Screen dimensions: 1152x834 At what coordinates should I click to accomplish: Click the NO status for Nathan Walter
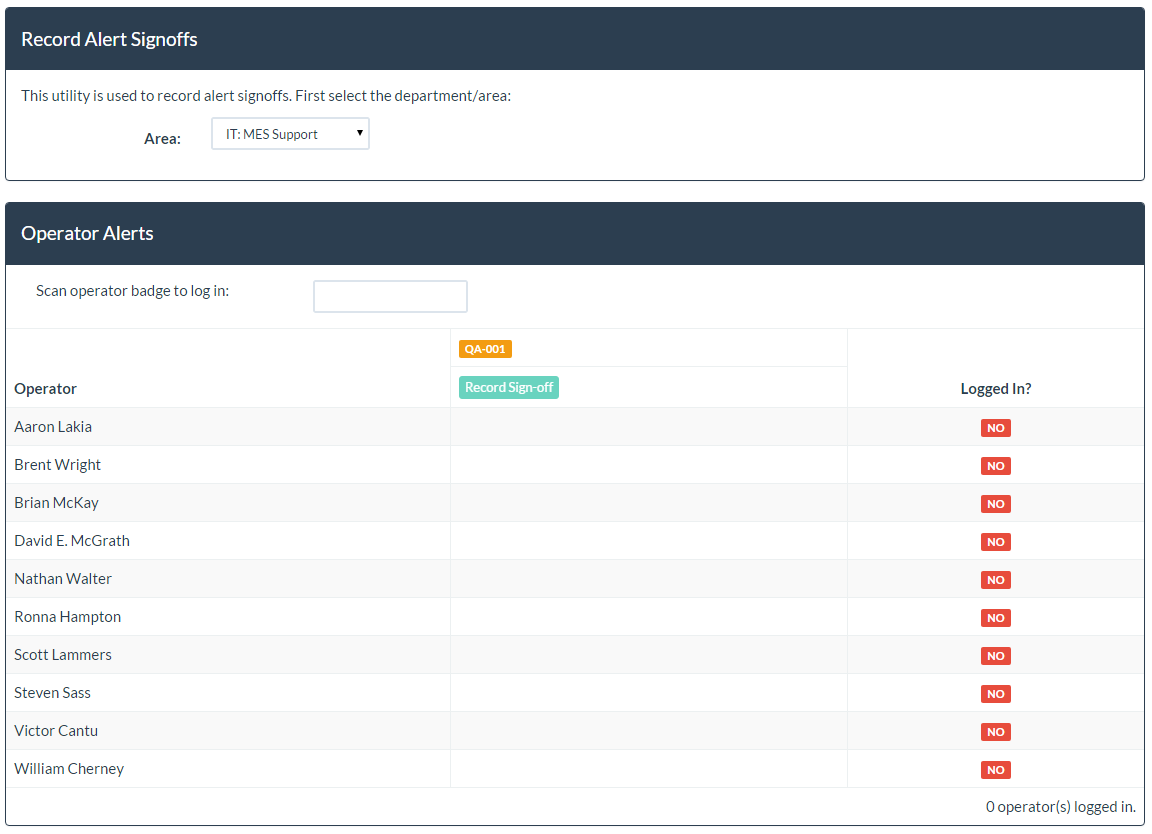click(995, 580)
